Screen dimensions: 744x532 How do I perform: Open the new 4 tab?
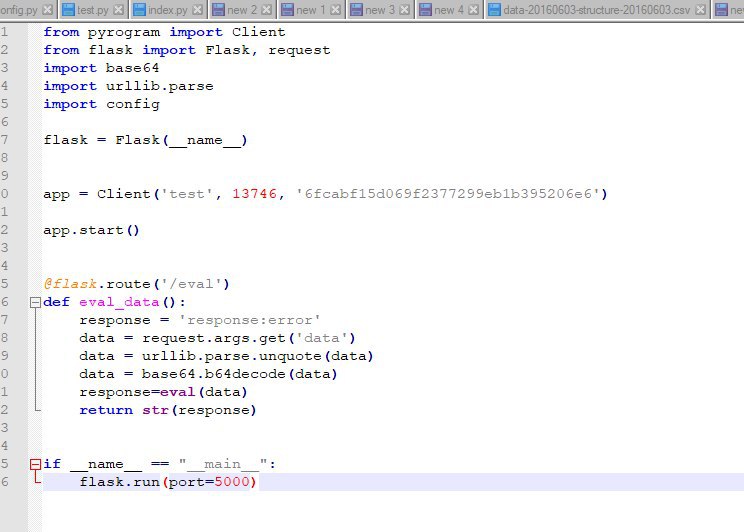[448, 9]
